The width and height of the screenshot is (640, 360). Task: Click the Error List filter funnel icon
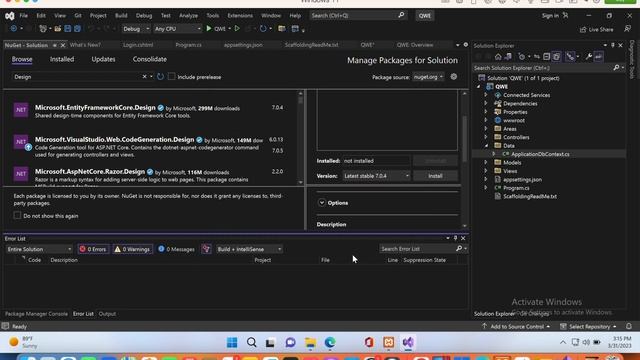pyautogui.click(x=206, y=249)
